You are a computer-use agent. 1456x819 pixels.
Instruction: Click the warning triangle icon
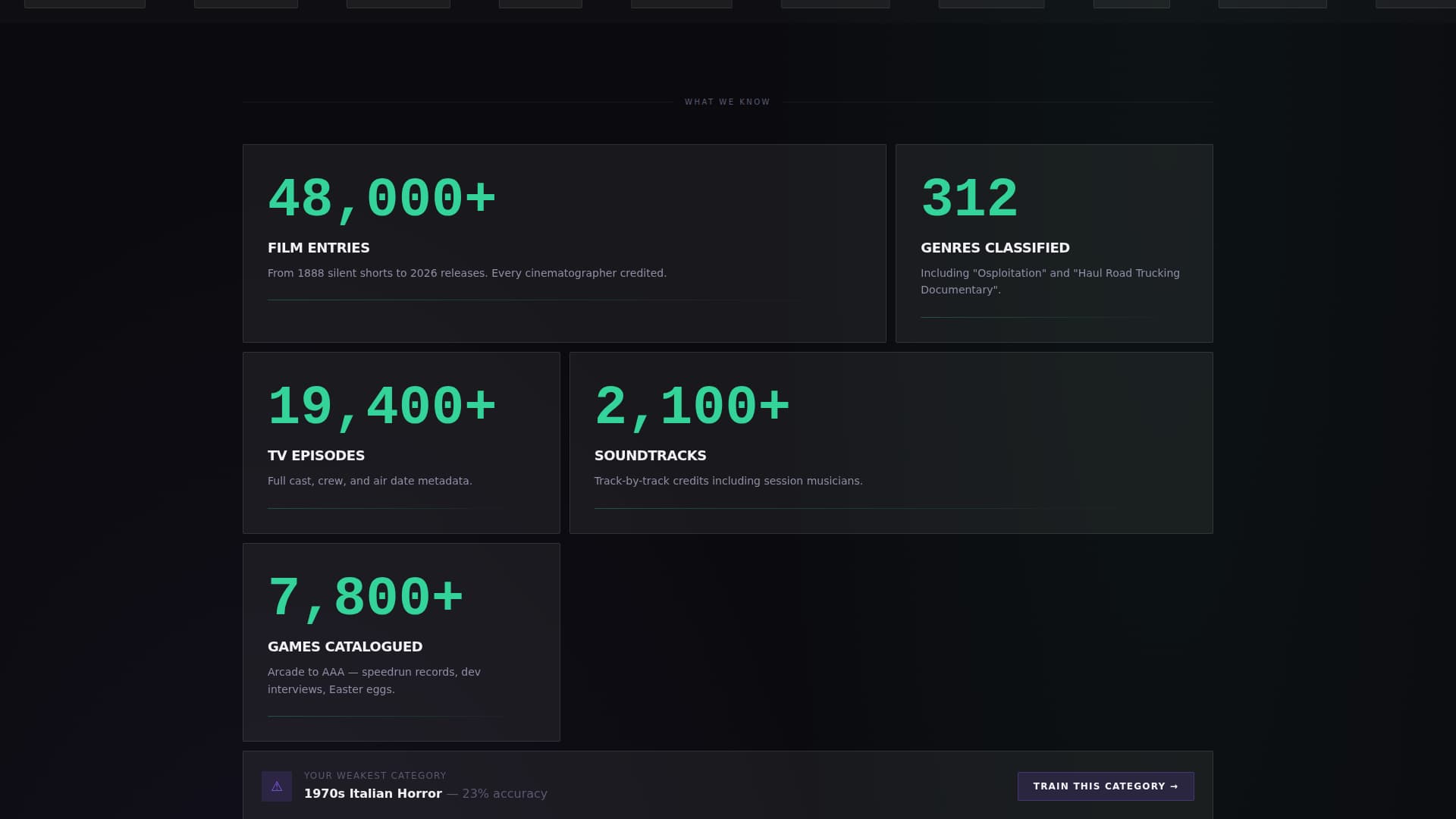click(277, 786)
